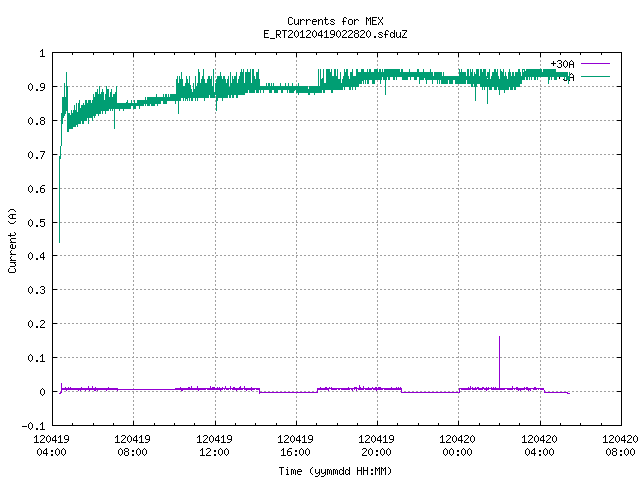Click the y-axis tick label "0.9"
This screenshot has height=480, width=640.
coord(36,87)
